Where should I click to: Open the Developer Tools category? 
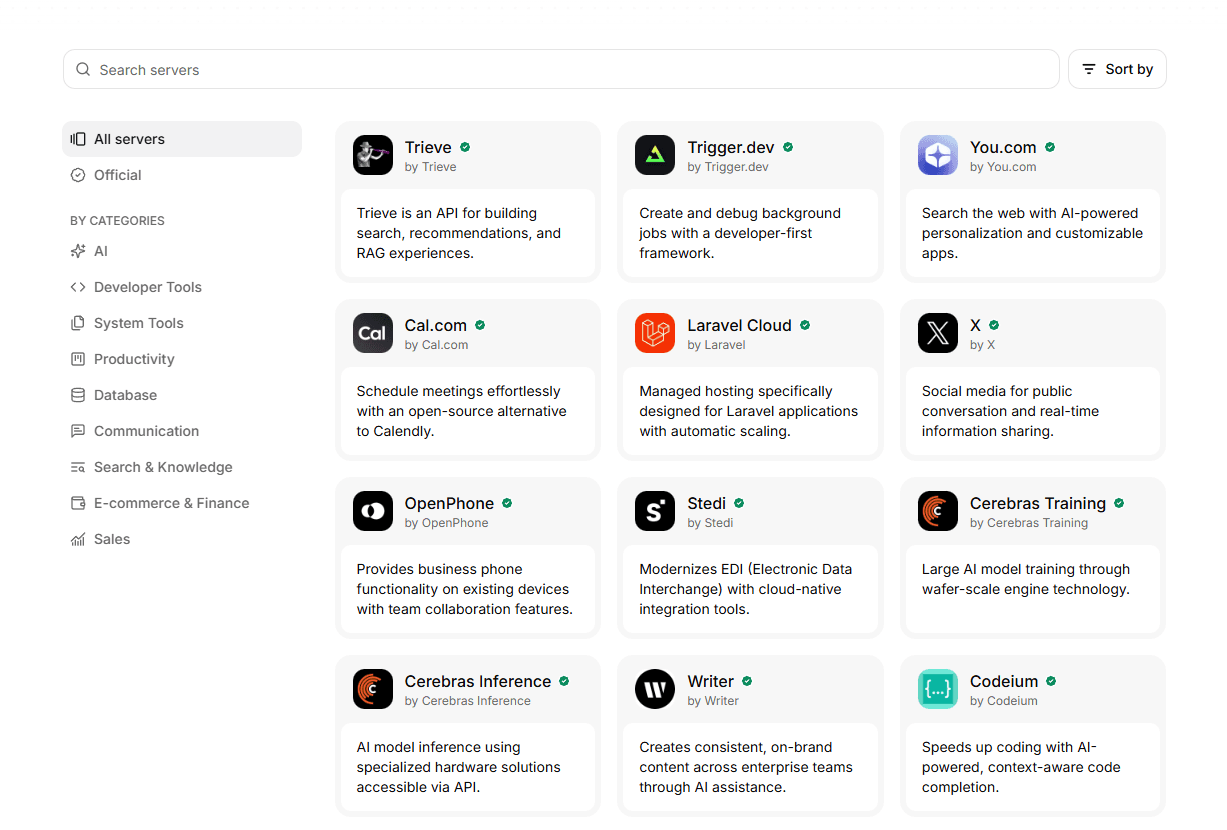(147, 287)
